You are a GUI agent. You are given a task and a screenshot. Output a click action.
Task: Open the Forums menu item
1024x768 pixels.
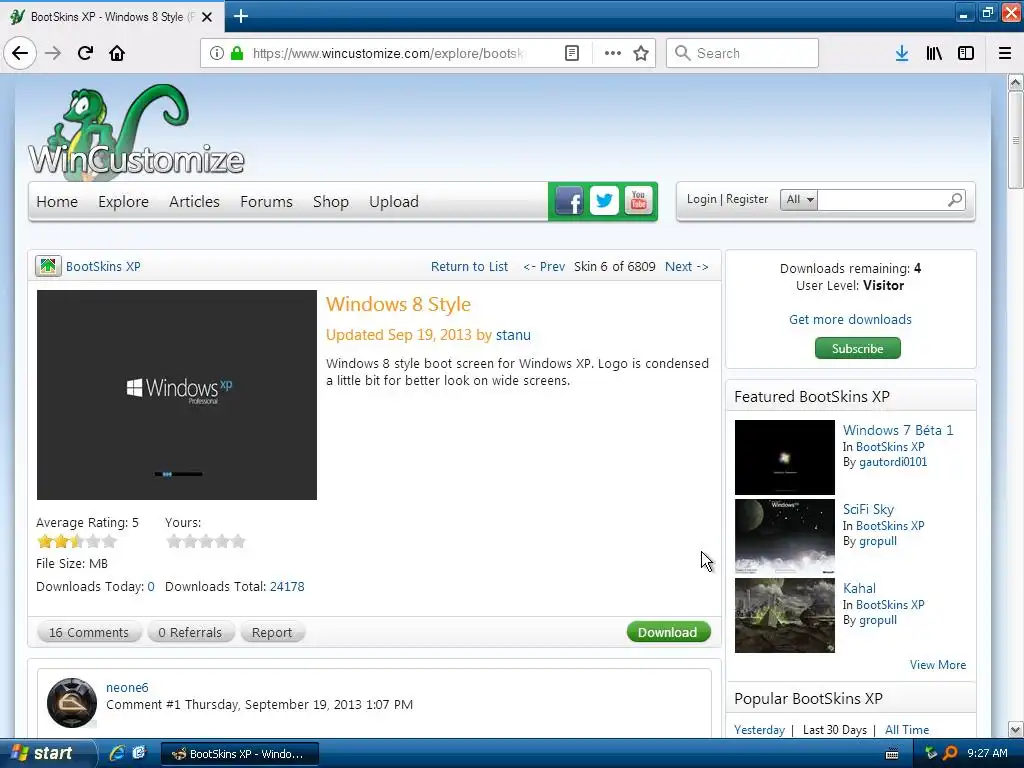266,202
